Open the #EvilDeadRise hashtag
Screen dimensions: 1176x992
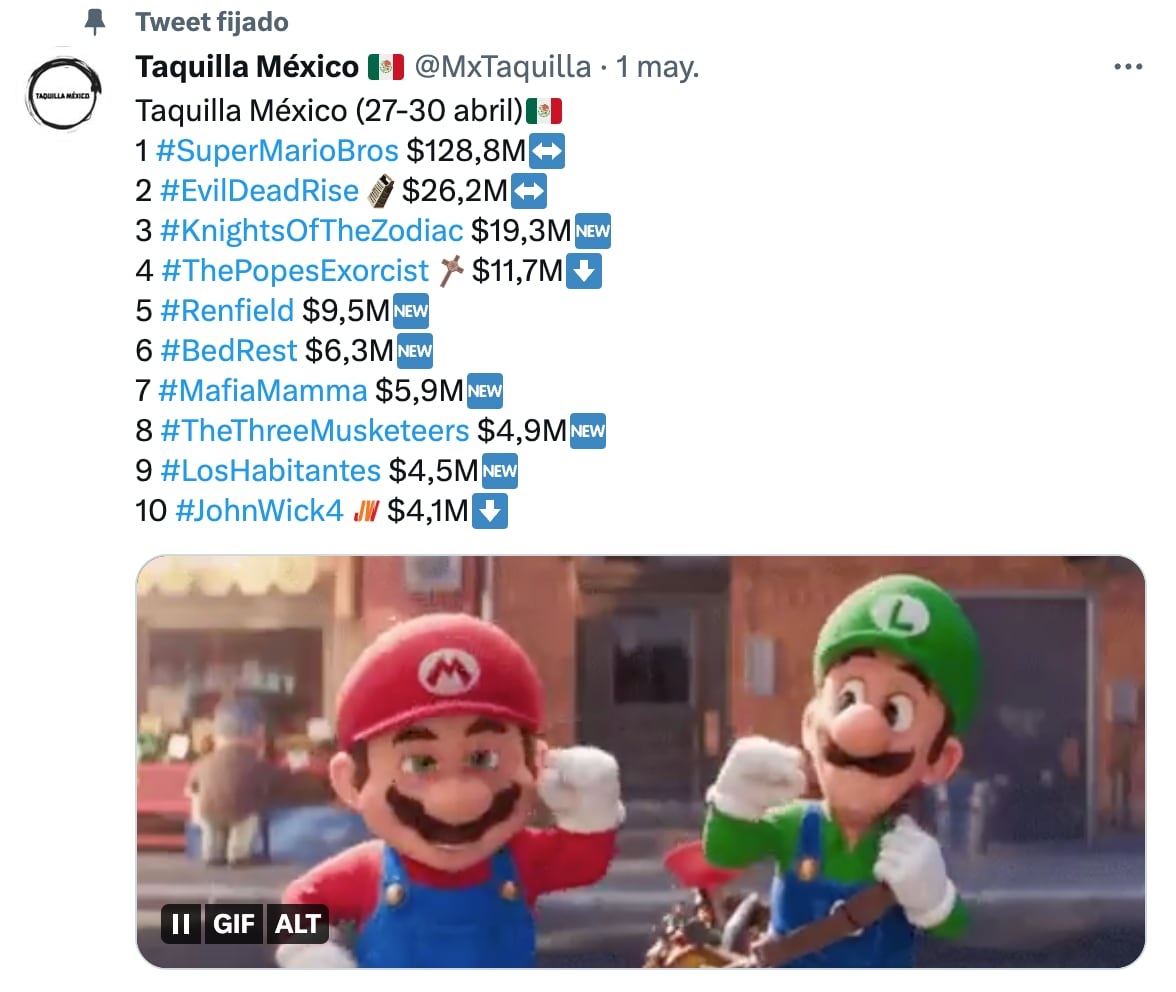coord(258,191)
